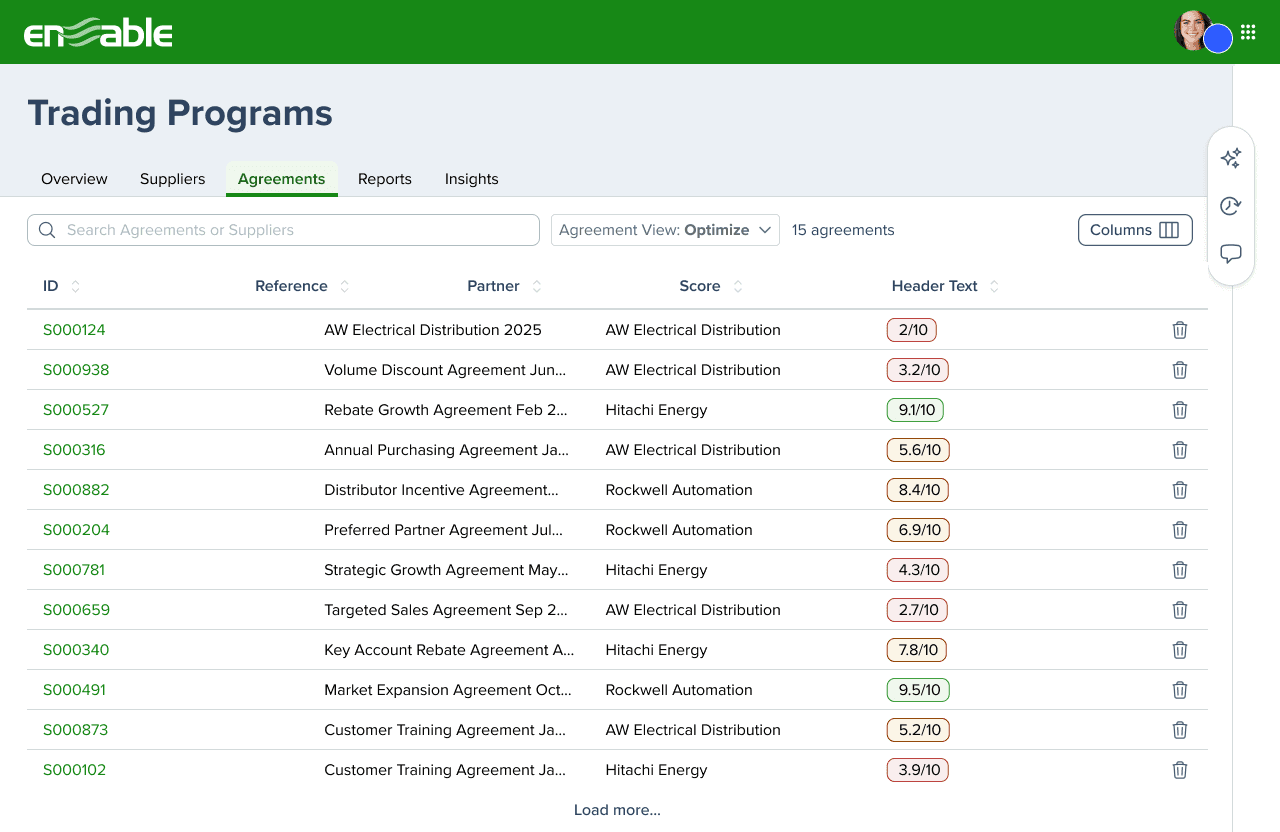The image size is (1280, 832).
Task: Open agreement S000781 link
Action: pyautogui.click(x=74, y=570)
